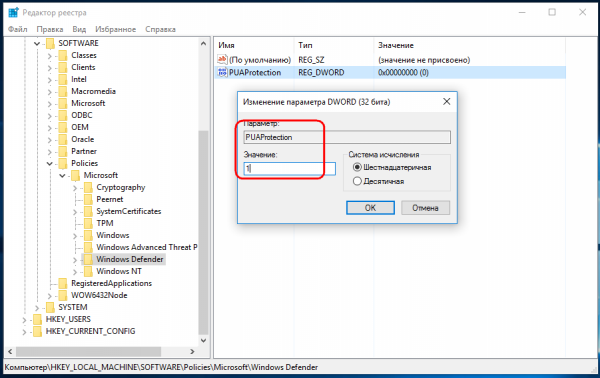Click the Peernet folder icon
Image resolution: width=600 pixels, height=378 pixels.
click(88, 199)
